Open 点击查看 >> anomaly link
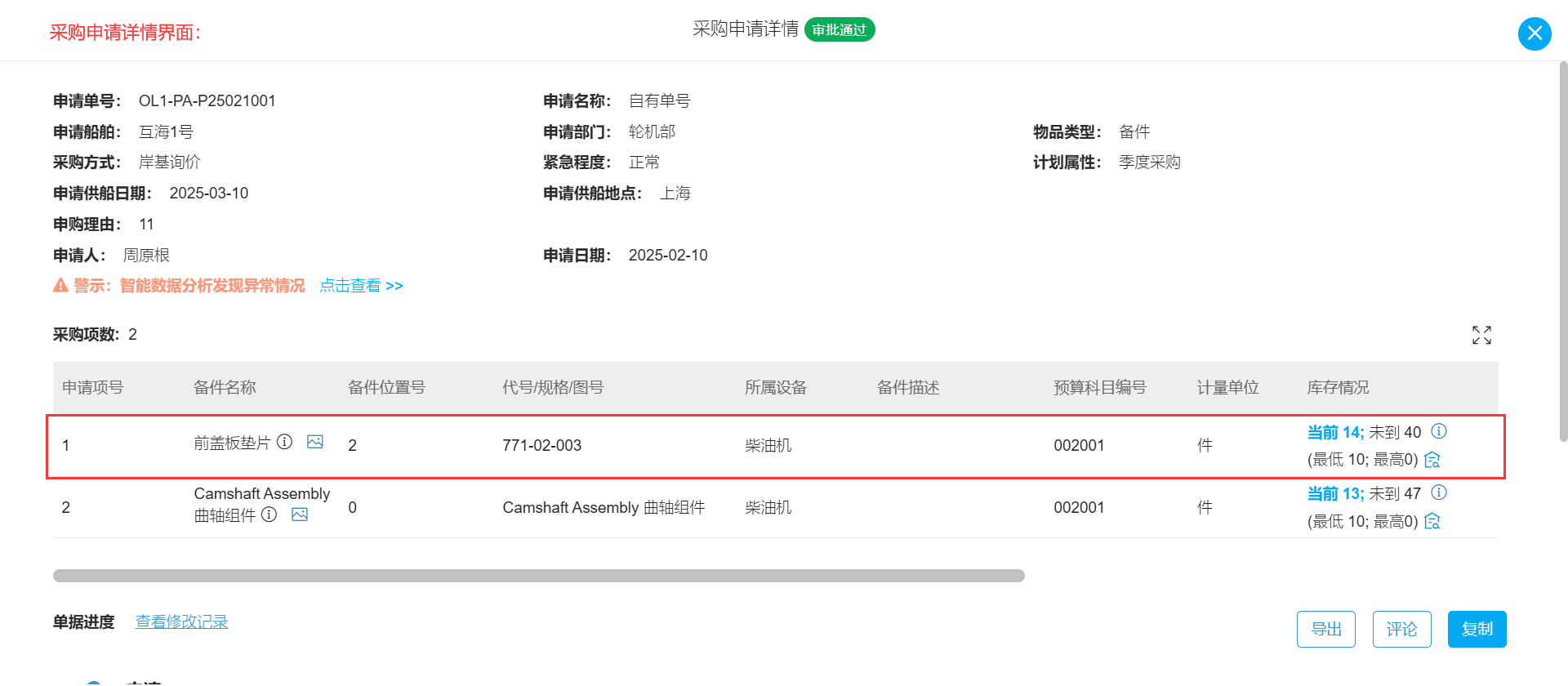1568x686 pixels. (x=361, y=285)
